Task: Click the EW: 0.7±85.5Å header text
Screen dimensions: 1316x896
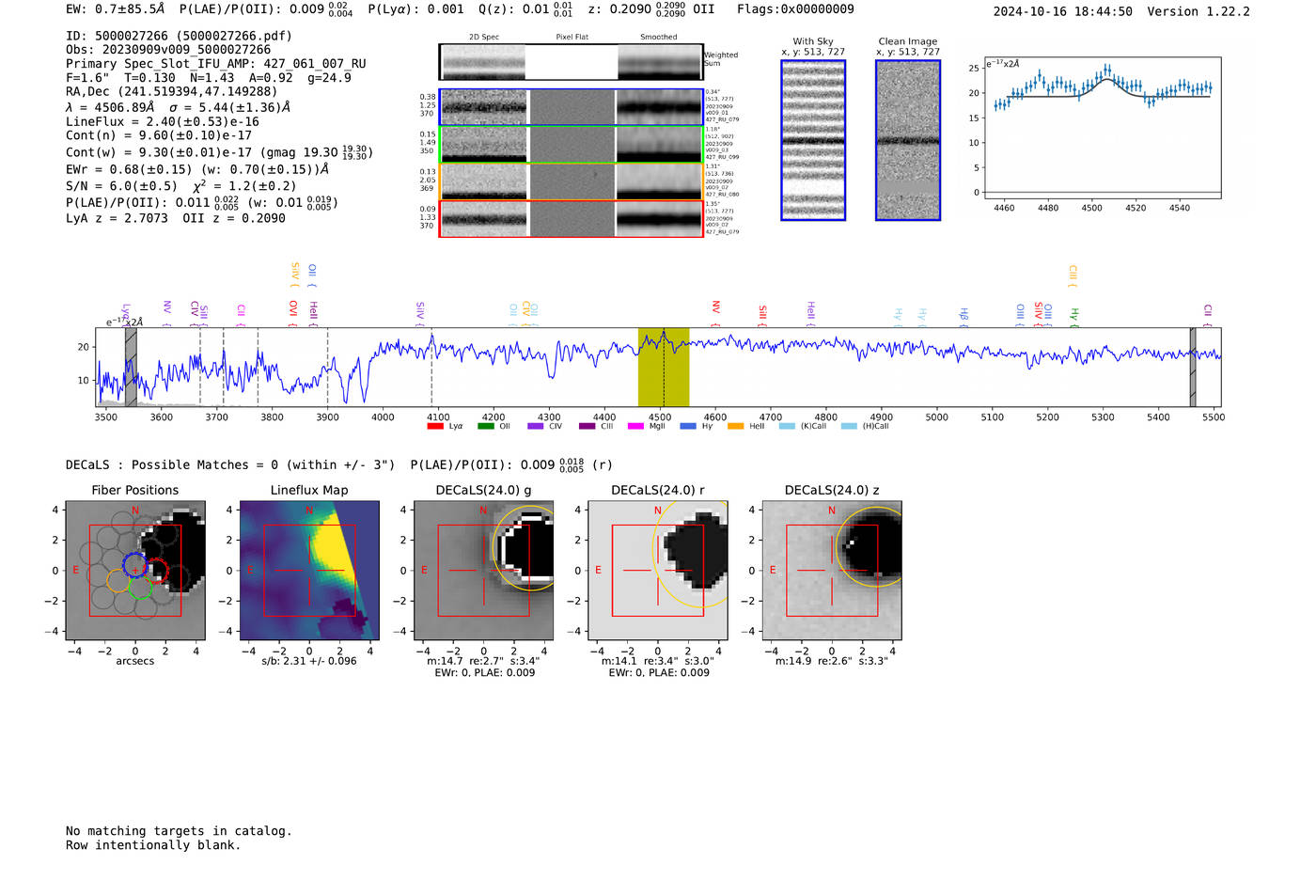Action: [116, 9]
